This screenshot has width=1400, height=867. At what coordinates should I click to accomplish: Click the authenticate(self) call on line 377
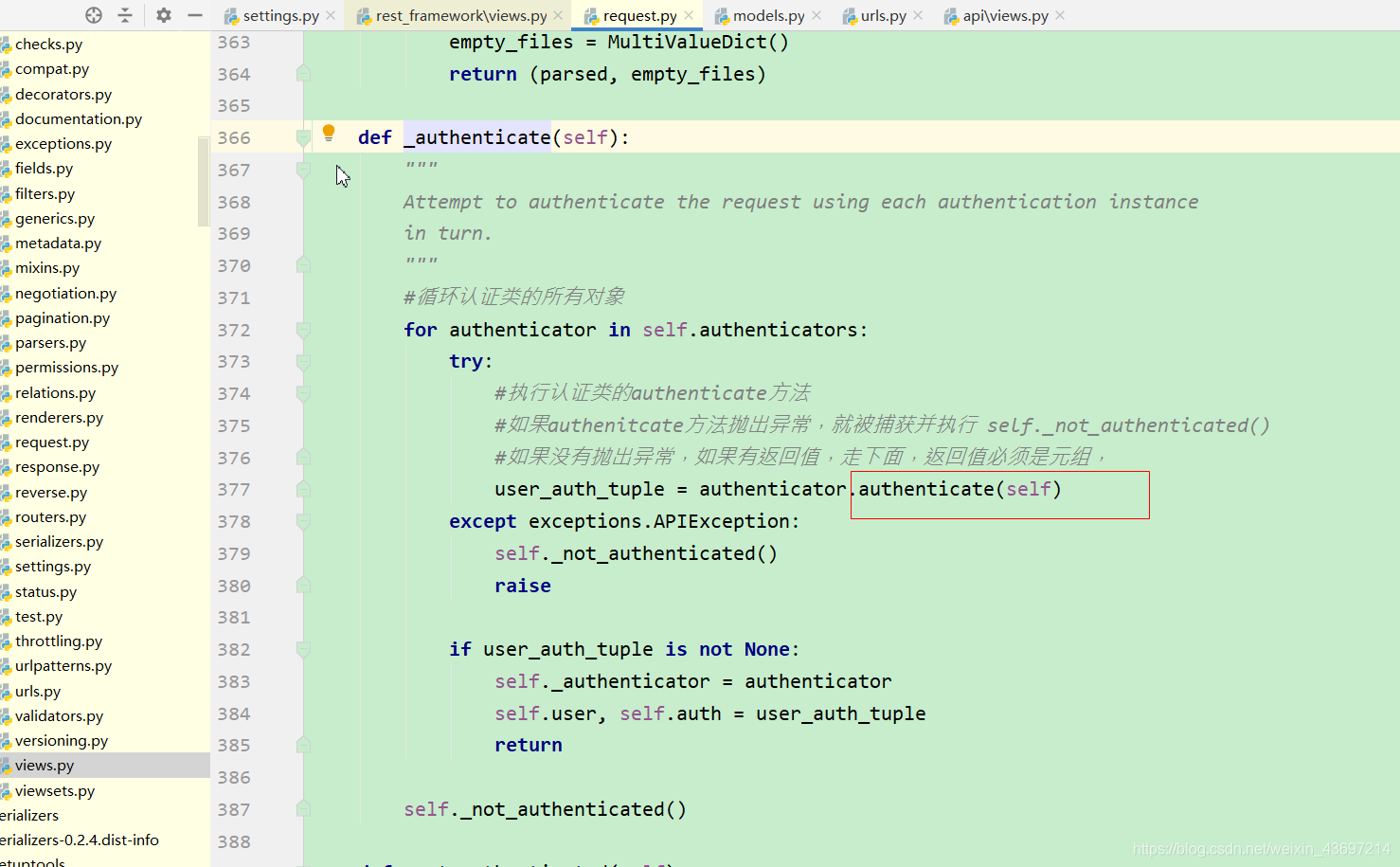960,489
